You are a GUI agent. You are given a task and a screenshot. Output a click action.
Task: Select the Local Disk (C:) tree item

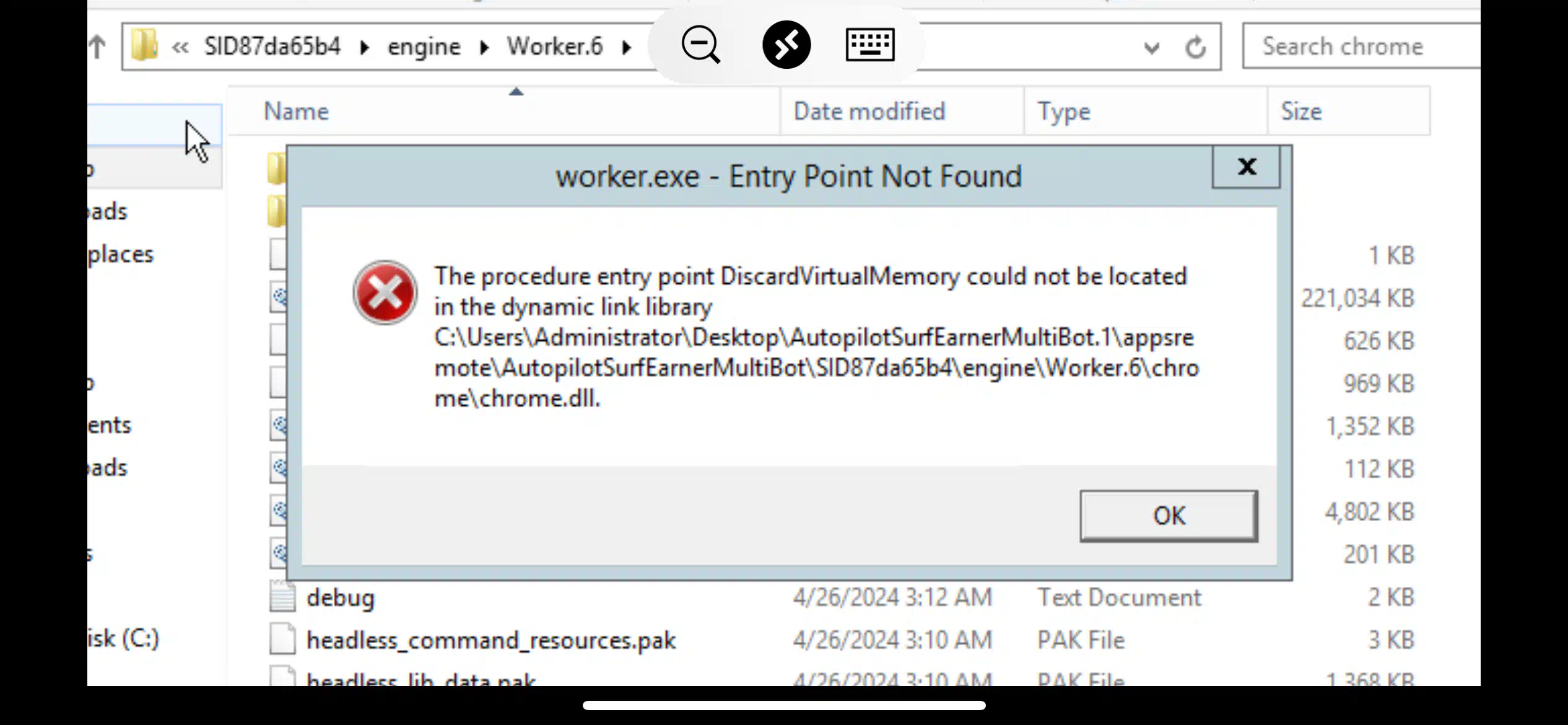[124, 638]
